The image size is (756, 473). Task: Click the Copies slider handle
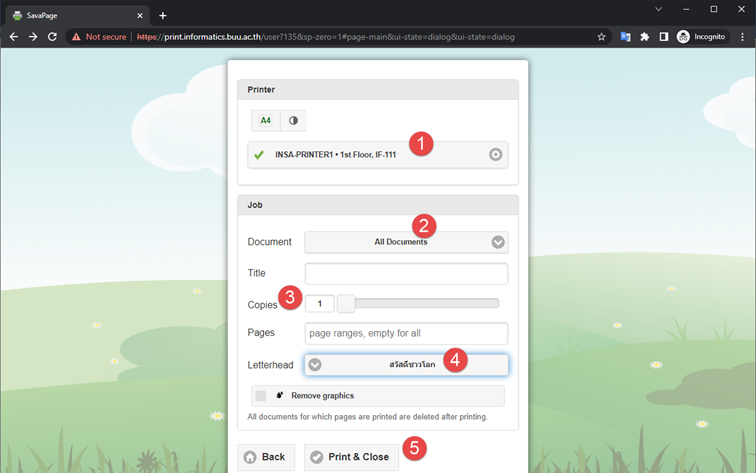click(346, 304)
